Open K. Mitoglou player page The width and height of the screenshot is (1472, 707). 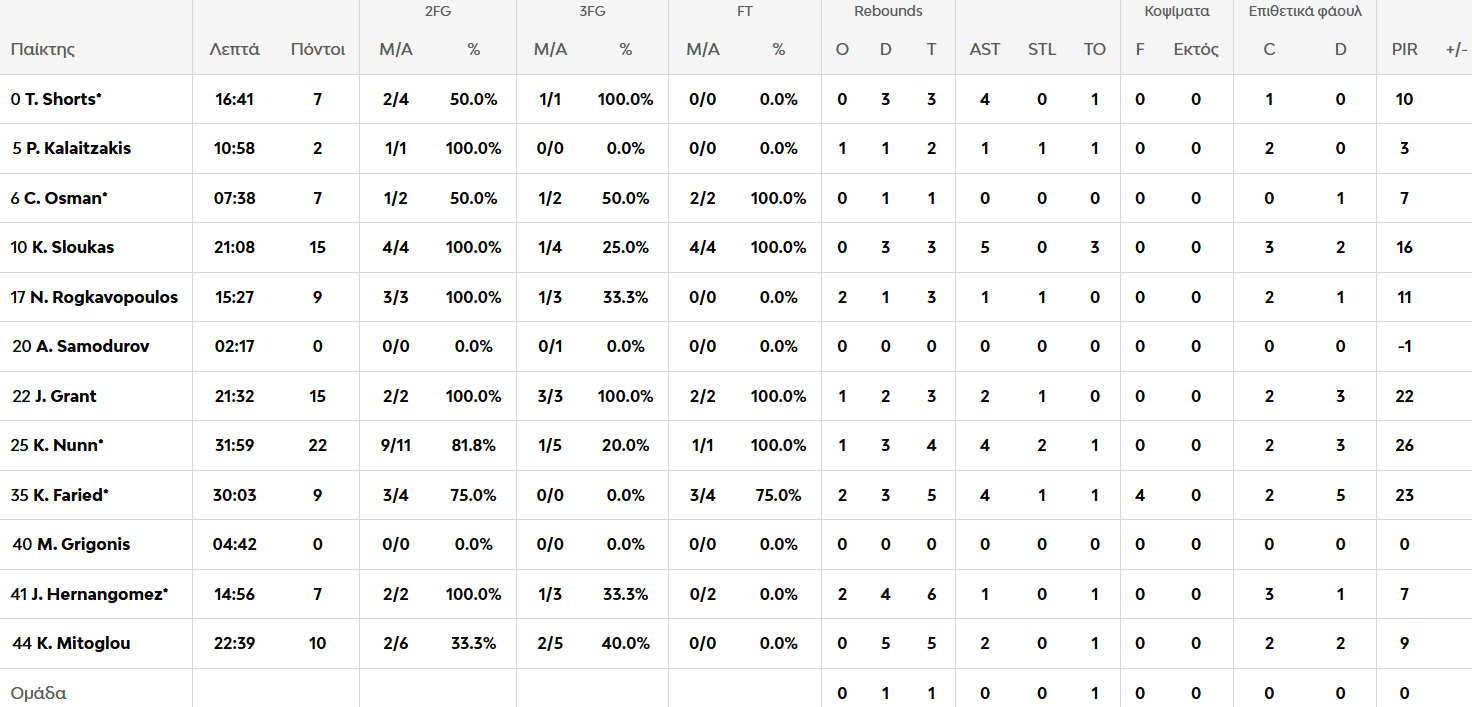[x=83, y=643]
